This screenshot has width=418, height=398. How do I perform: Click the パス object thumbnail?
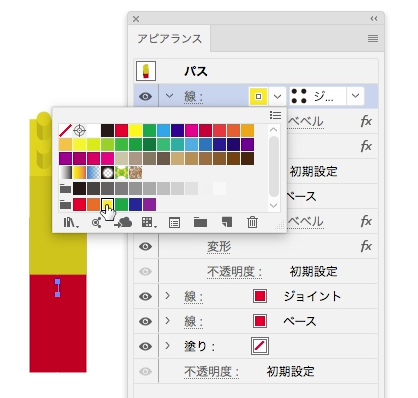pos(146,71)
